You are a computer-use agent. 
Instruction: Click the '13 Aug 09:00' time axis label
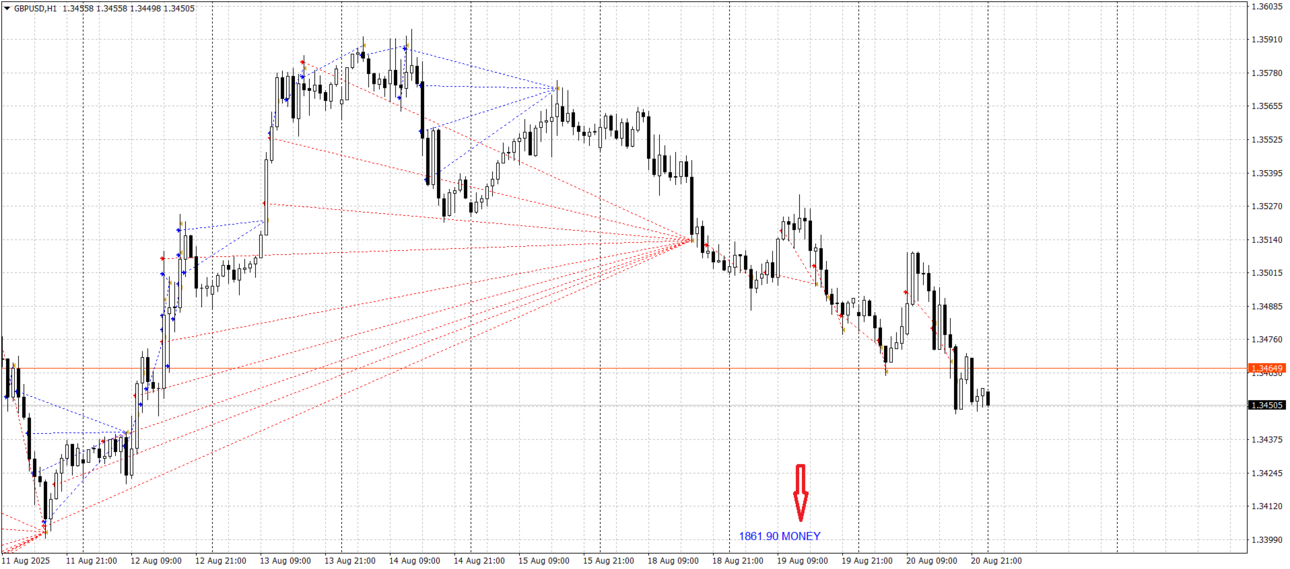(285, 561)
